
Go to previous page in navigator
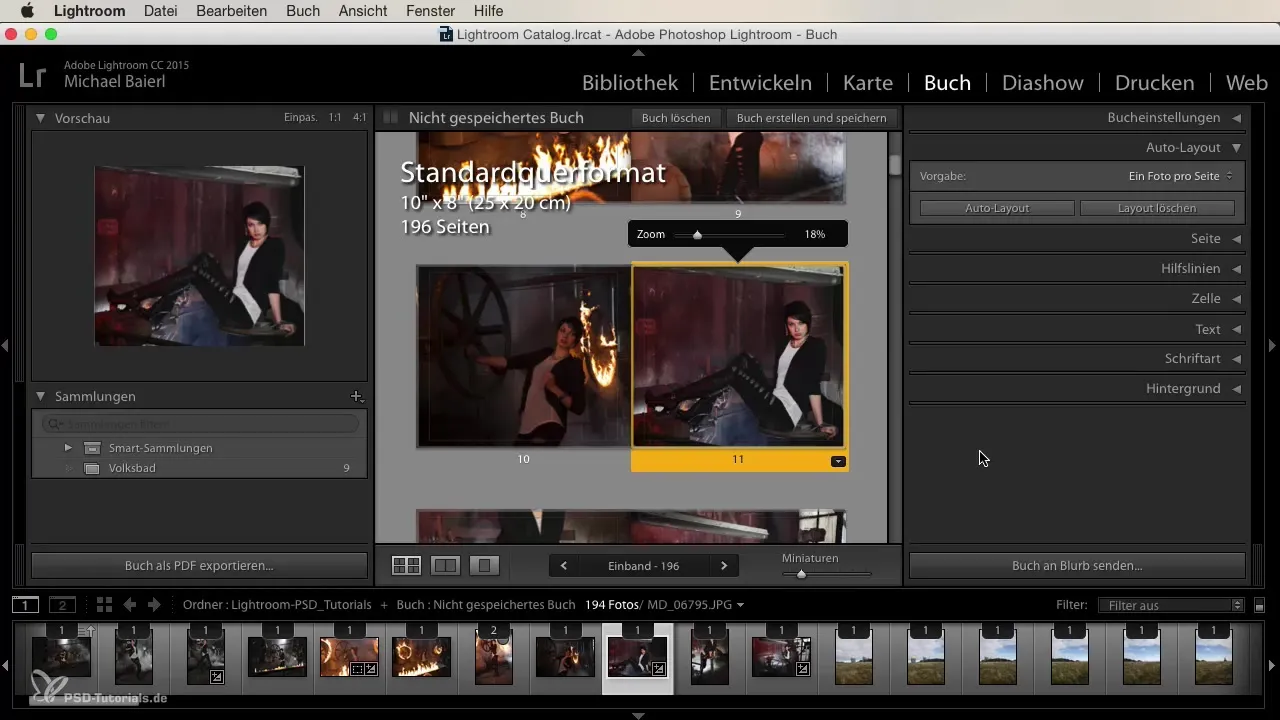tap(564, 566)
